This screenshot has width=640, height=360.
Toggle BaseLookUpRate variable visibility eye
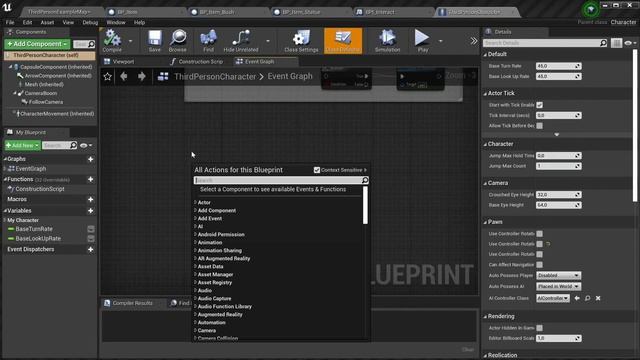91,238
